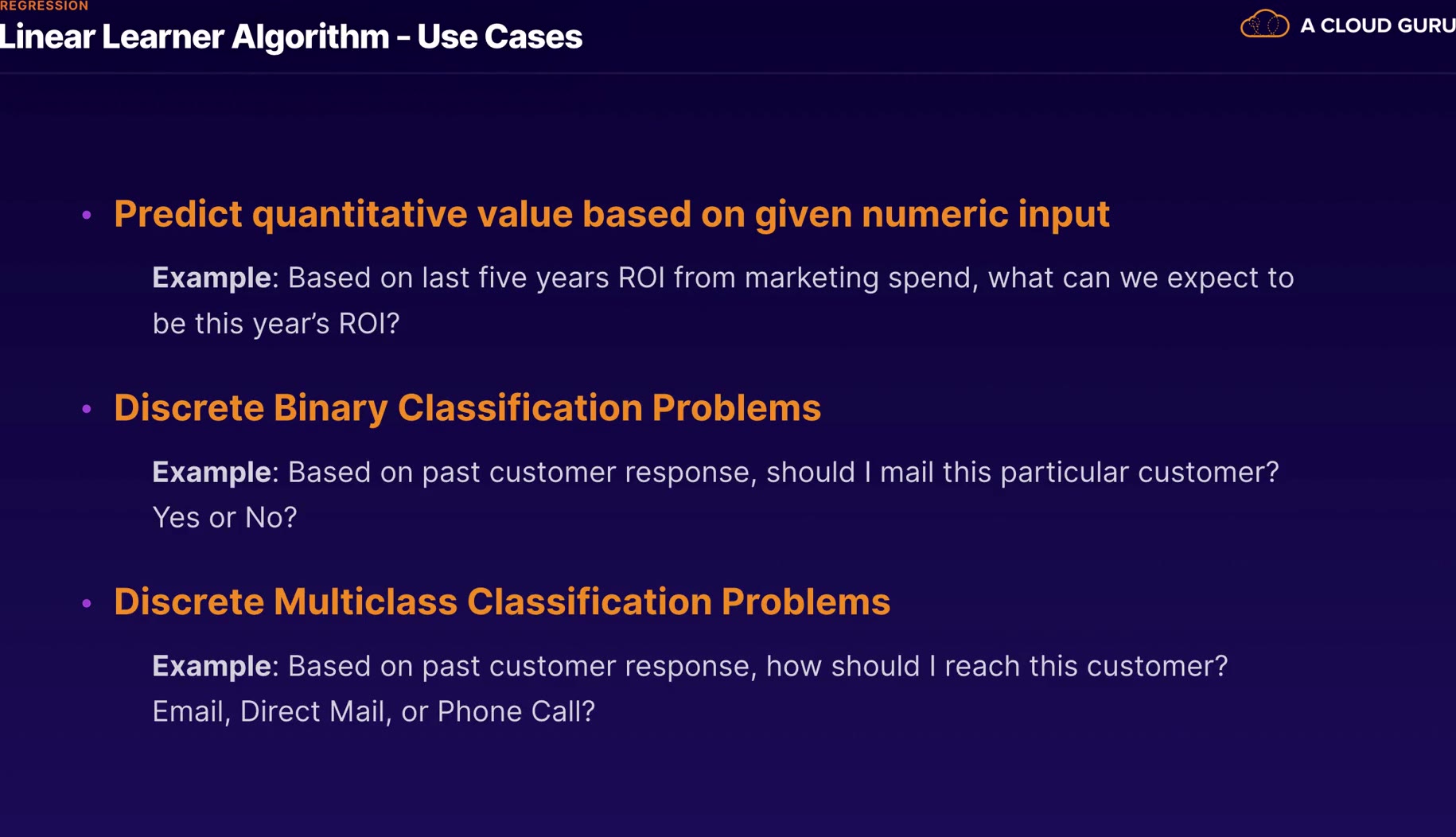The width and height of the screenshot is (1456, 837).
Task: Click the "Email, Direct Mail, or Phone Call?" line
Action: [x=373, y=711]
